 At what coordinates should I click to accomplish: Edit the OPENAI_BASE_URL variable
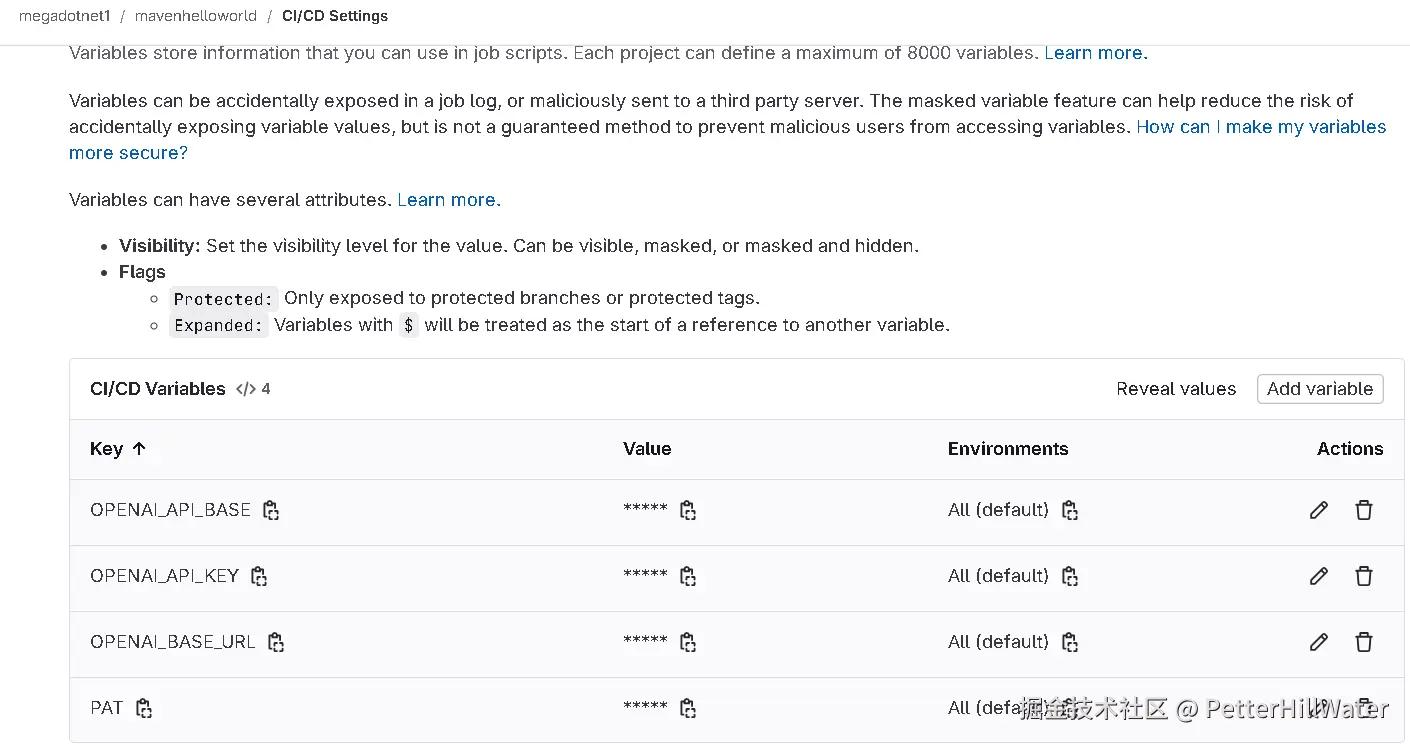[1319, 642]
